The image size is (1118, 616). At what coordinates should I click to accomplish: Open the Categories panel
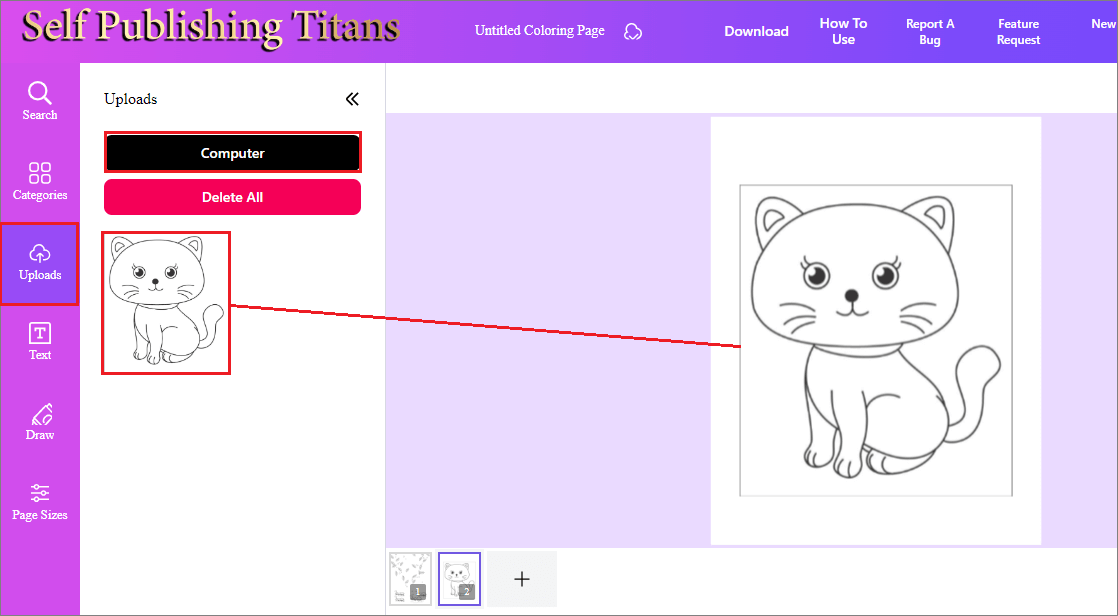tap(40, 178)
